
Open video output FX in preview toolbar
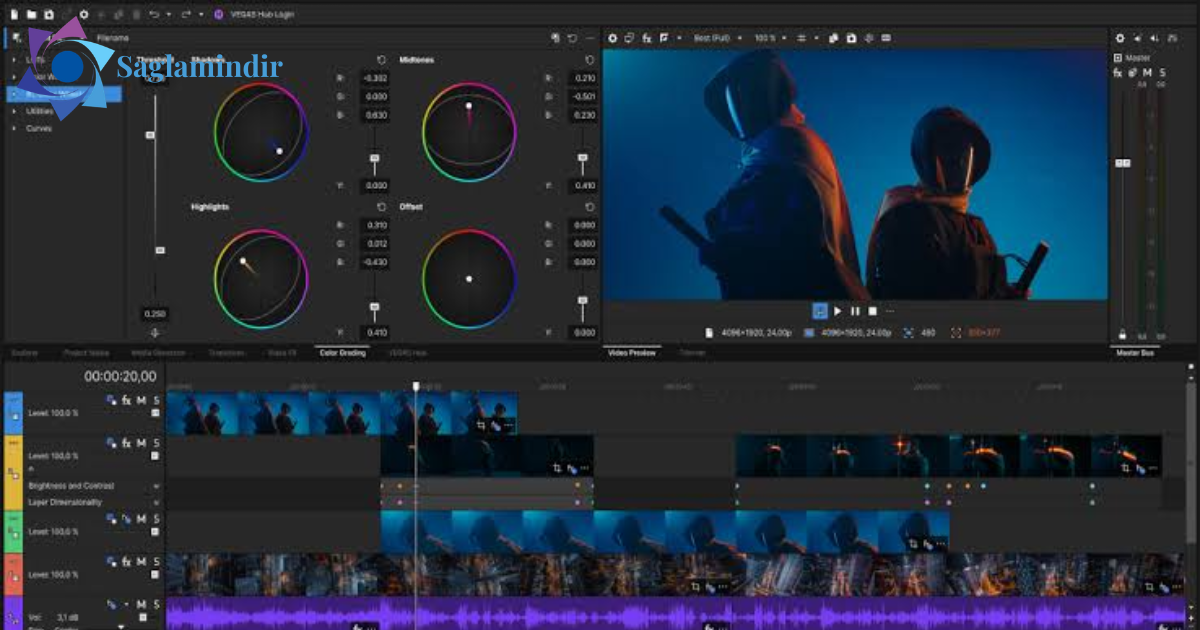(x=647, y=38)
